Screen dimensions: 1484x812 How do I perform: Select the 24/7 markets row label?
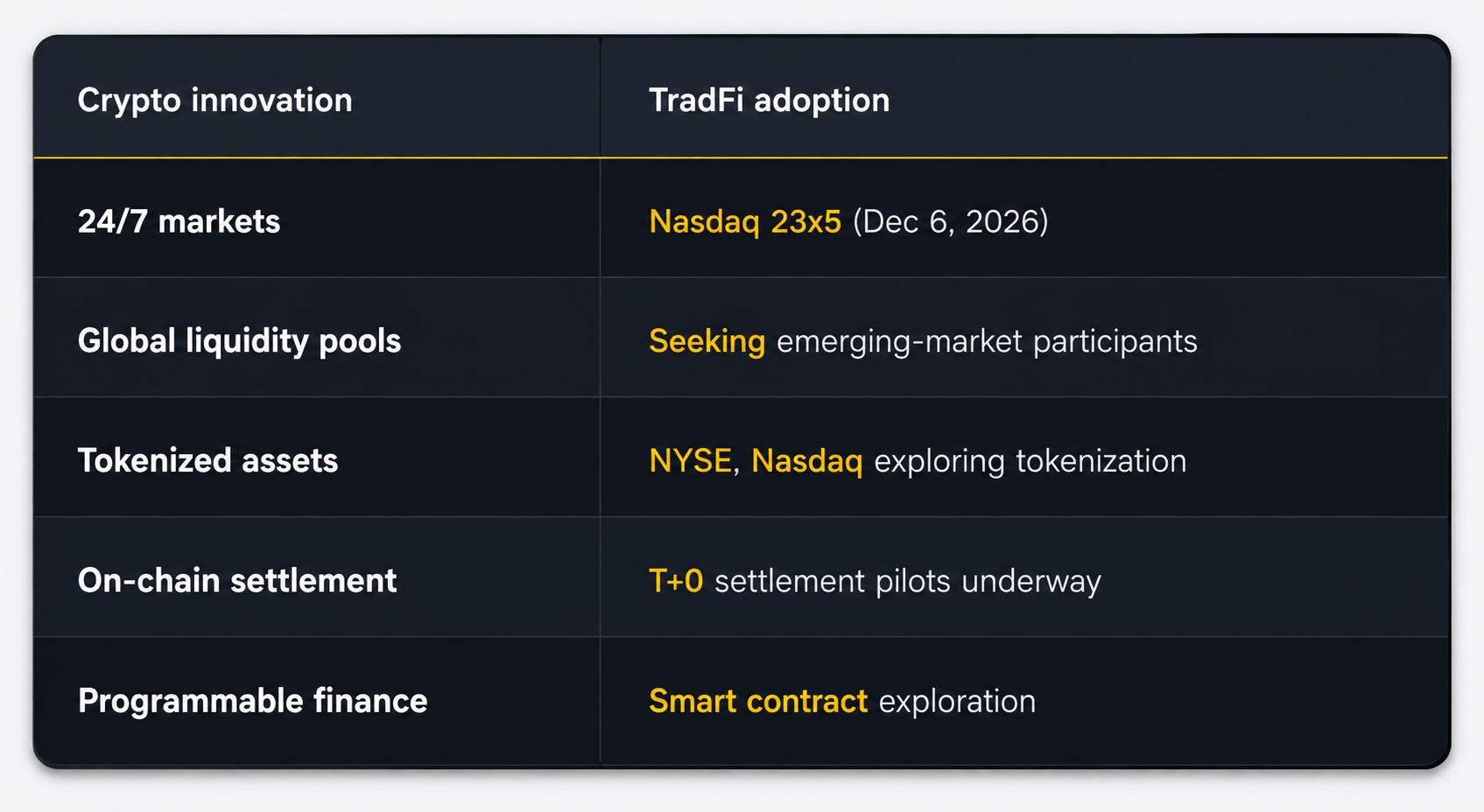179,221
